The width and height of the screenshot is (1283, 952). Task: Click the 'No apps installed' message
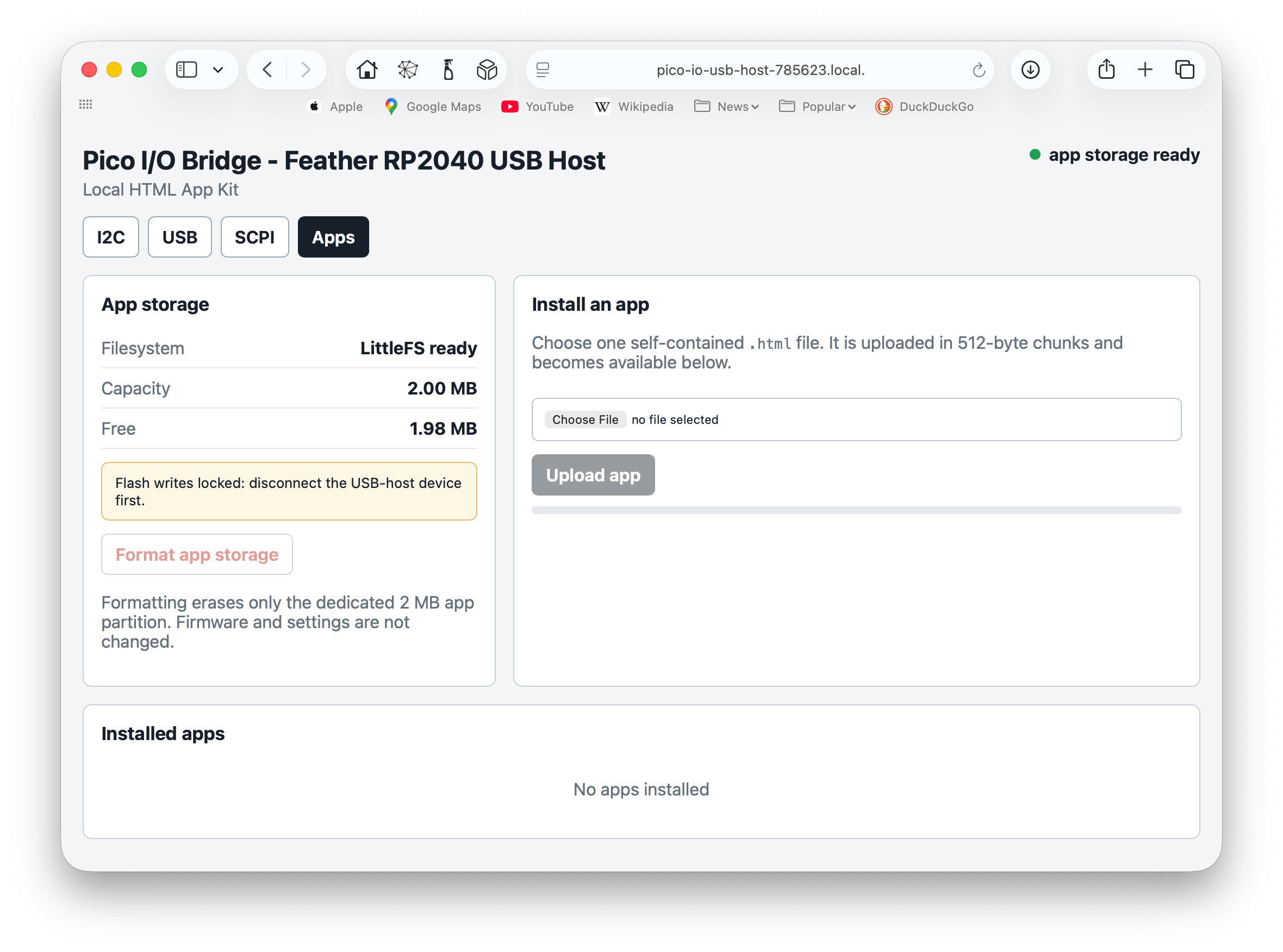641,789
